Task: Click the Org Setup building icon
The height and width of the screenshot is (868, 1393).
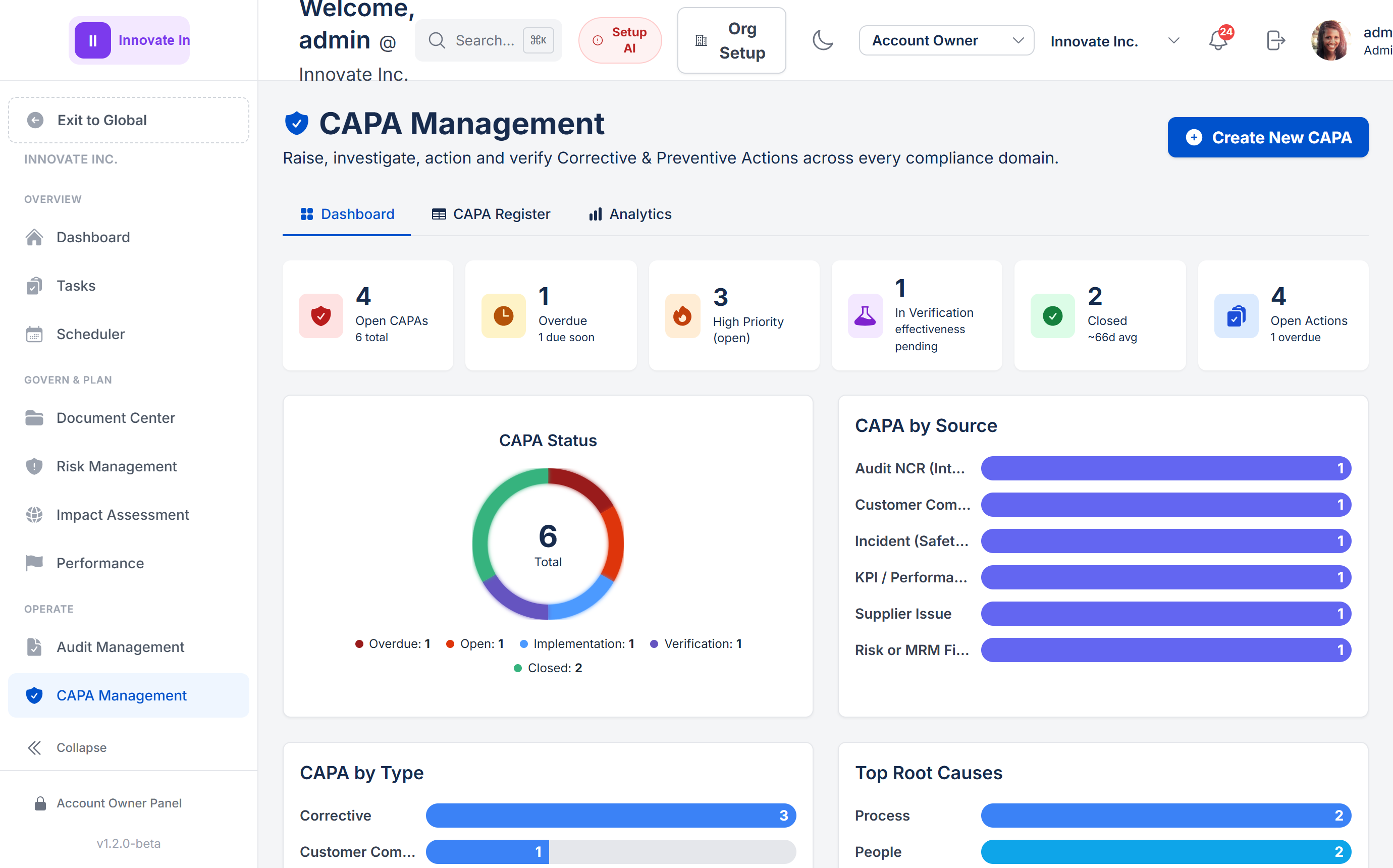Action: (x=701, y=40)
